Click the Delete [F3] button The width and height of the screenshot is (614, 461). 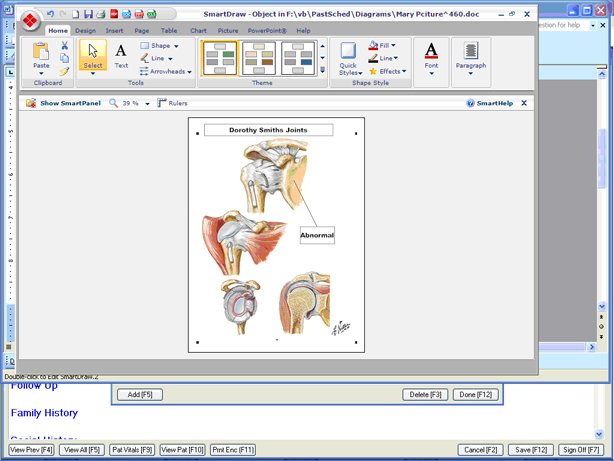[x=425, y=395]
